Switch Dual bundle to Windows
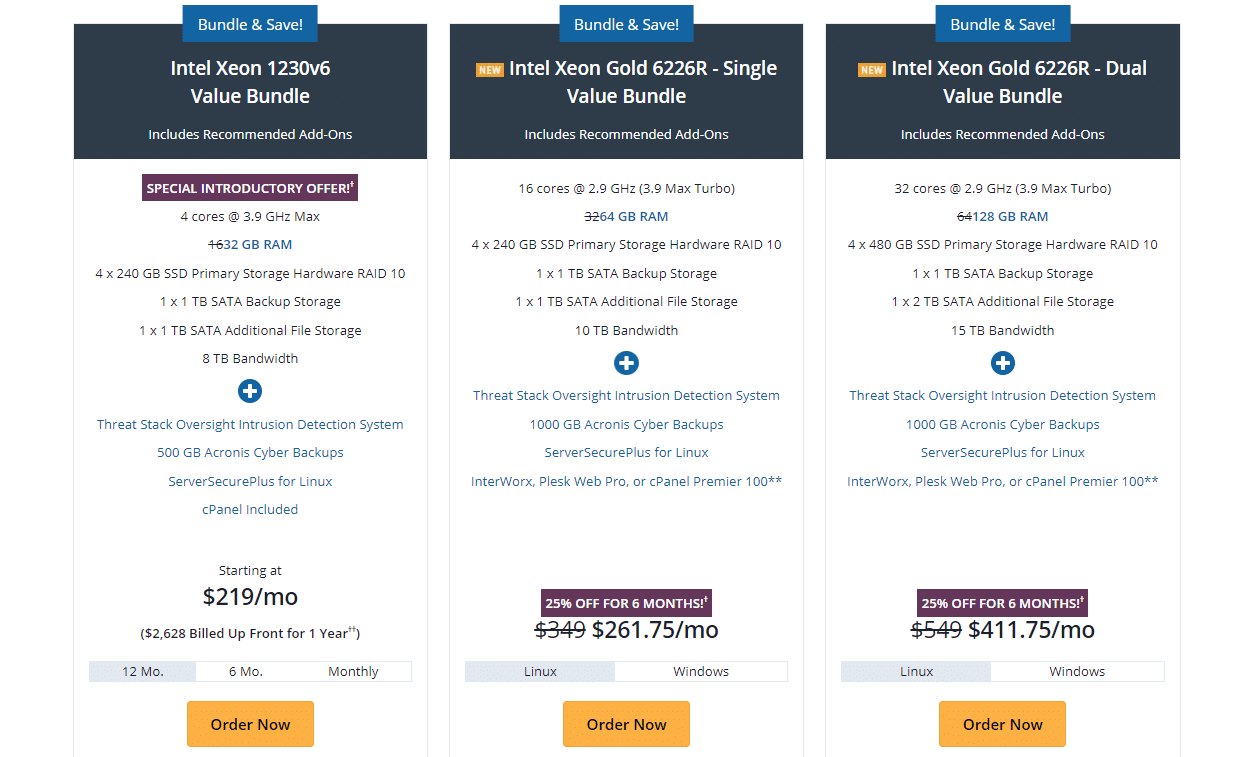This screenshot has width=1247, height=757. click(1077, 671)
